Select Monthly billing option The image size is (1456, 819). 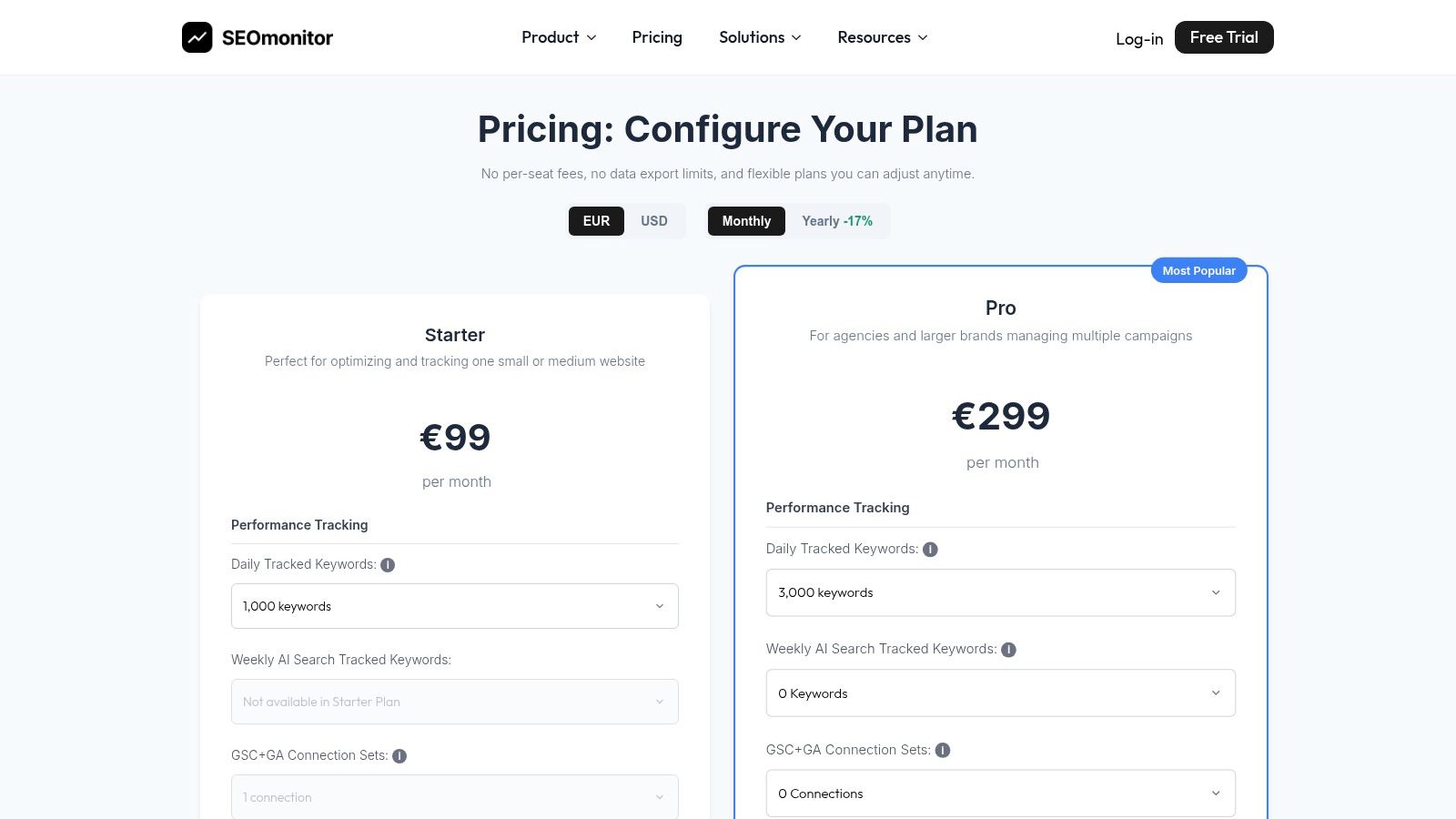(746, 221)
